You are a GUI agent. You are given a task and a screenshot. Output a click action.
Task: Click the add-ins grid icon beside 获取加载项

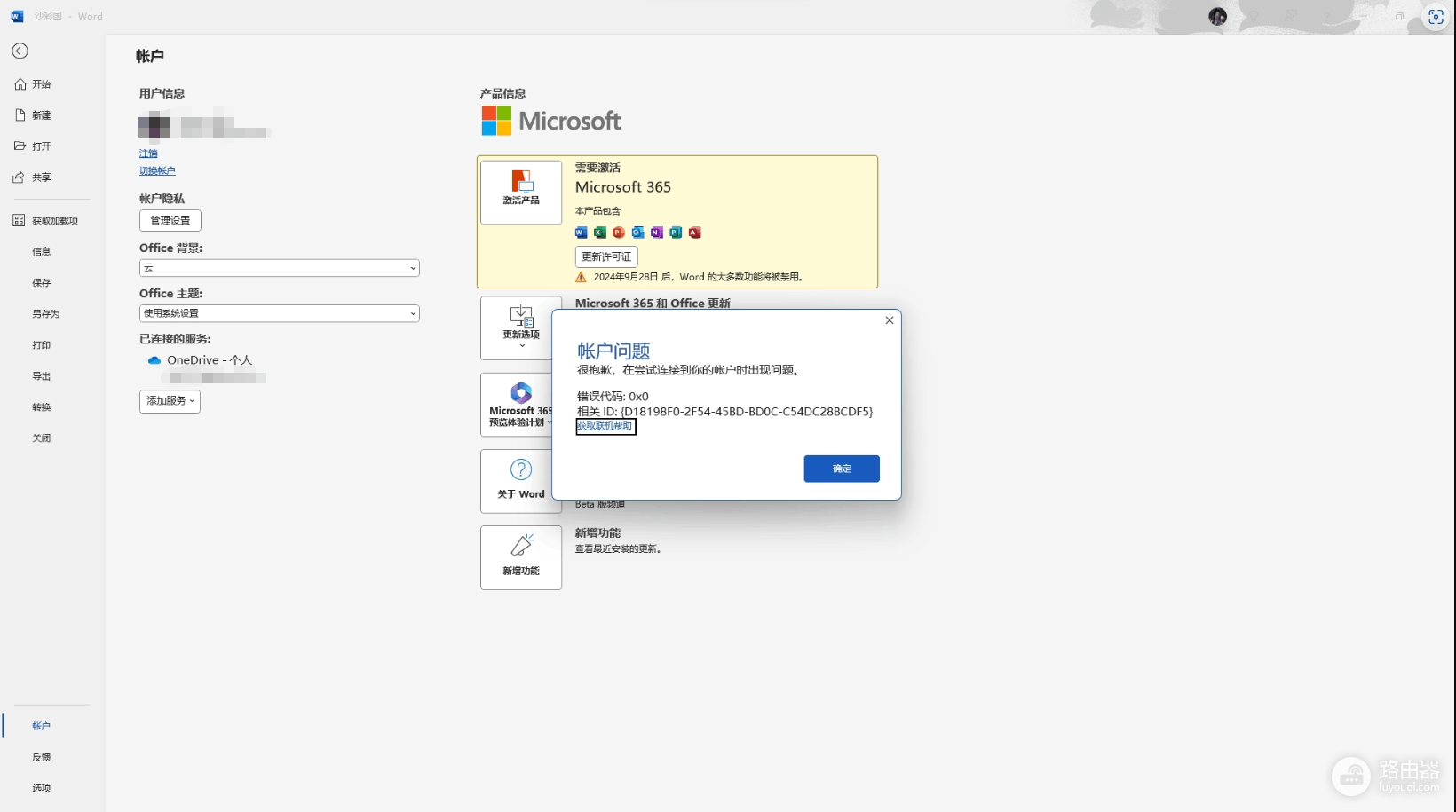[x=19, y=221]
